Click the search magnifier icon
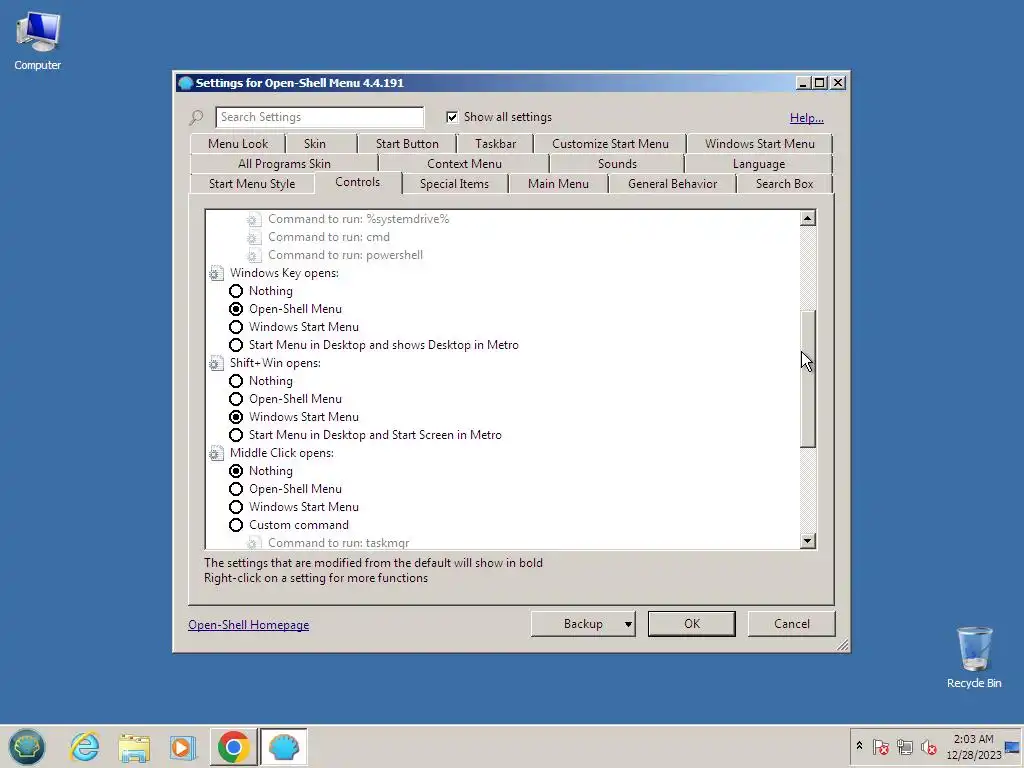This screenshot has height=768, width=1024. click(x=196, y=118)
